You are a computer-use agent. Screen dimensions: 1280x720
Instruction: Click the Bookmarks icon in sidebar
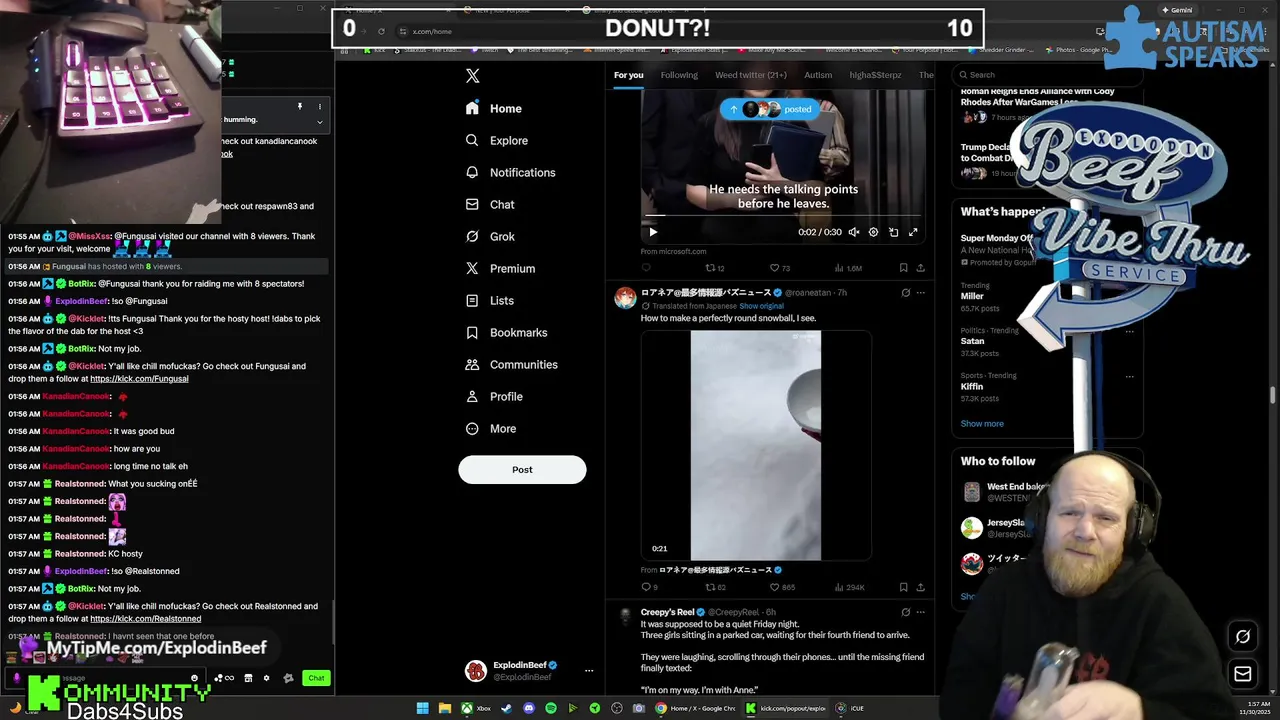point(472,332)
